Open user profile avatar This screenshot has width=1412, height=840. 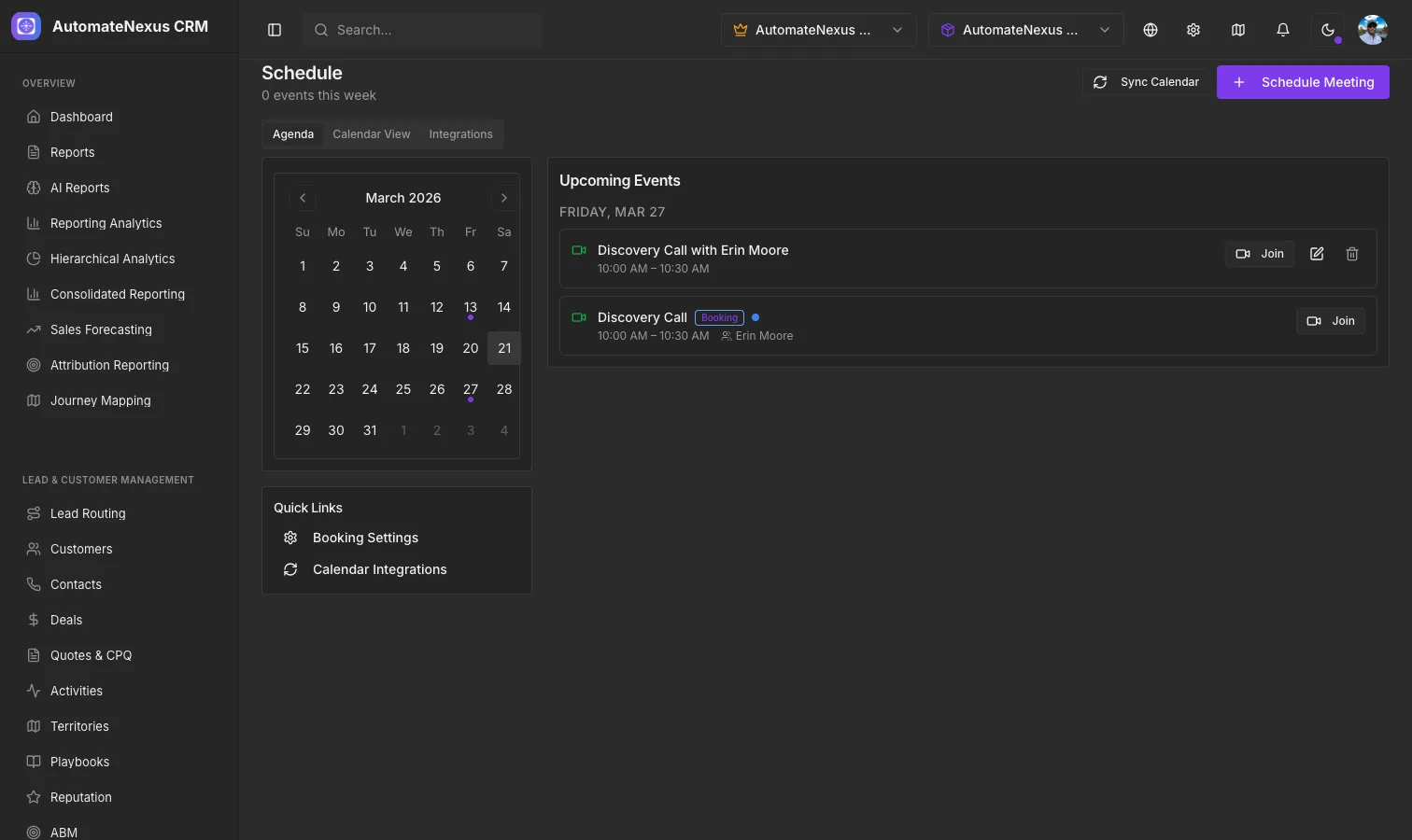point(1373,30)
